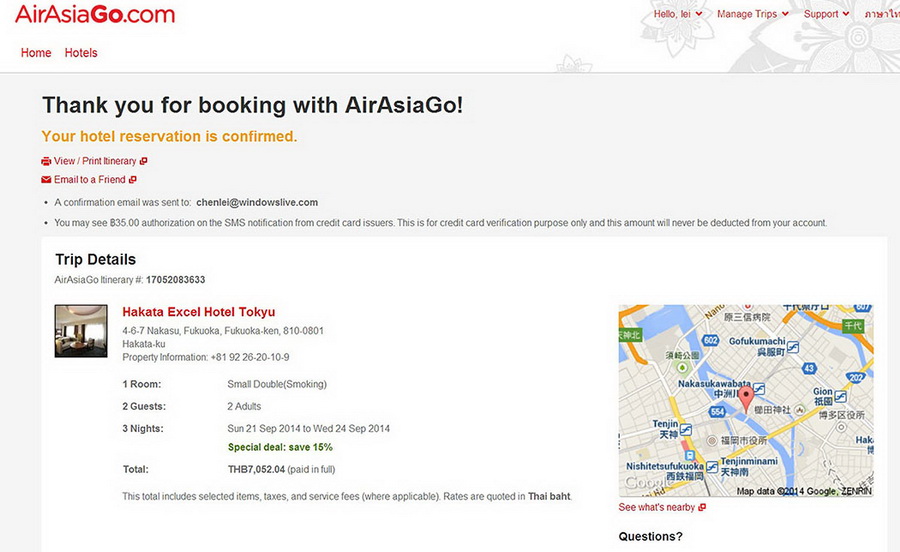Open the Hakata Excel Hotel Tokyu link

pos(199,312)
